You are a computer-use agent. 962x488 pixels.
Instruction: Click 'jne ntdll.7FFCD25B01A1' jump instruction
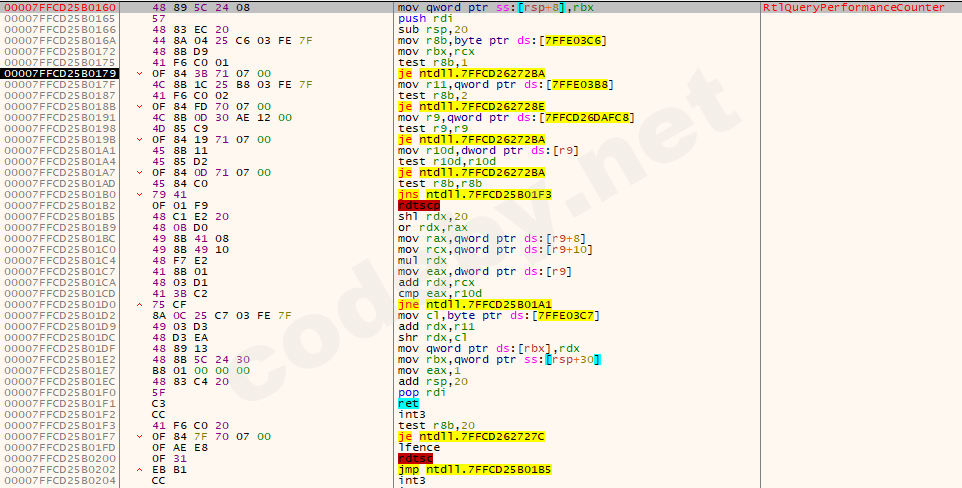(475, 306)
